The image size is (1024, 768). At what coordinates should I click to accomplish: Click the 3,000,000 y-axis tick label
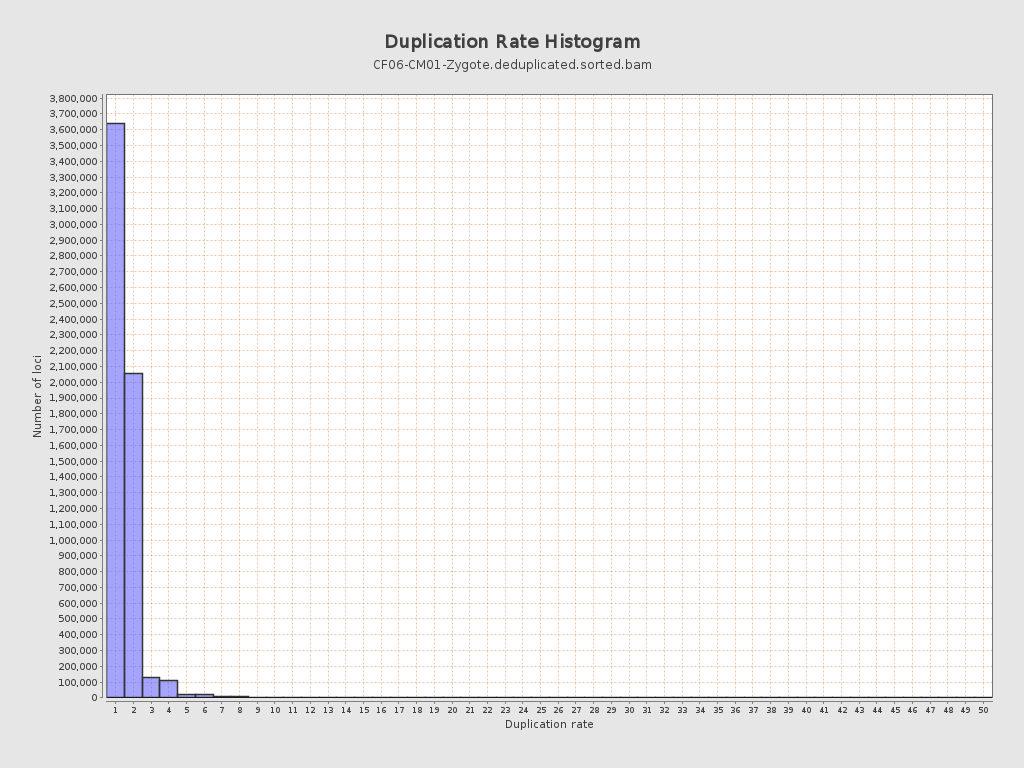tap(74, 225)
